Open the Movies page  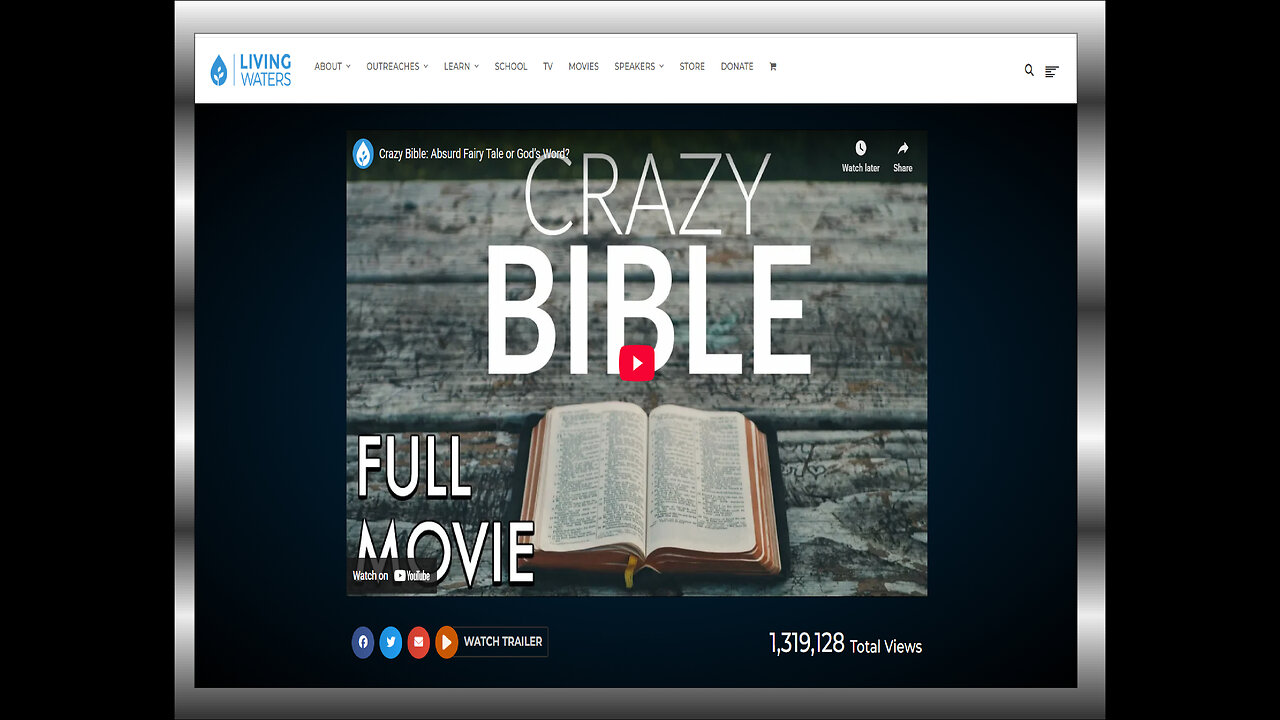(x=584, y=67)
